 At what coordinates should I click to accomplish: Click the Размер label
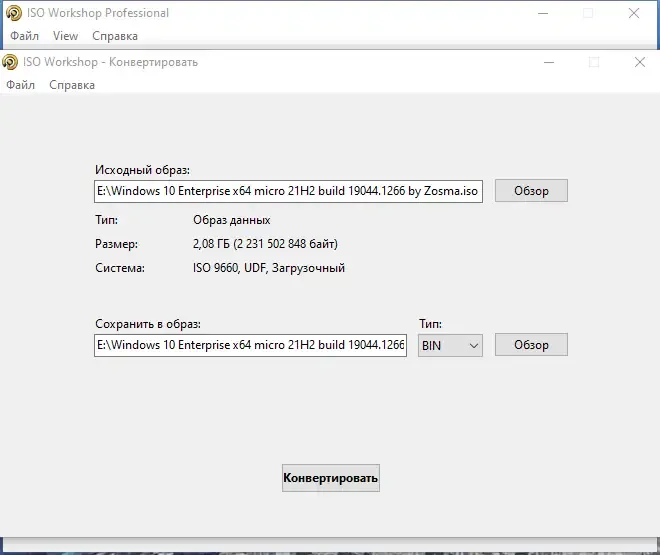(116, 244)
